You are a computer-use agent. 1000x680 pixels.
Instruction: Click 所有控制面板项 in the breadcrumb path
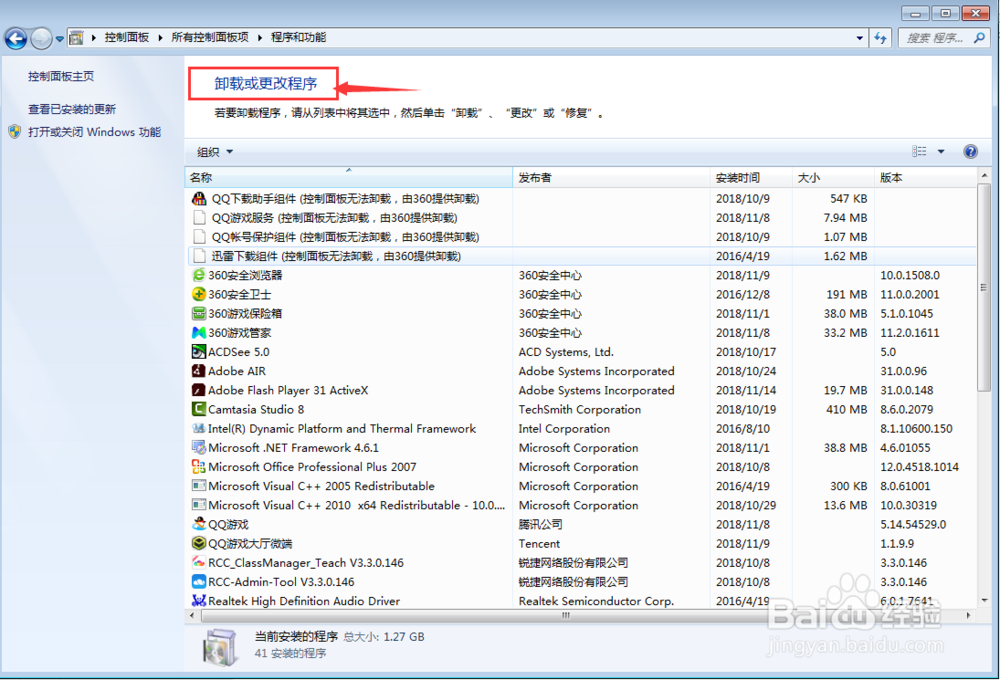point(210,38)
